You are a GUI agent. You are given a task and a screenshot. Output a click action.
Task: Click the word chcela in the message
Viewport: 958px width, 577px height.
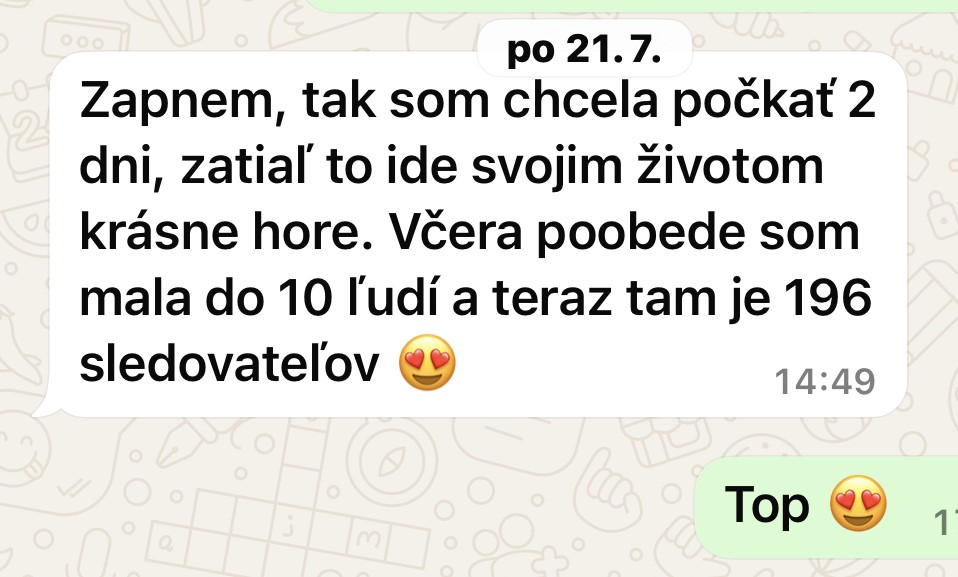coord(580,100)
